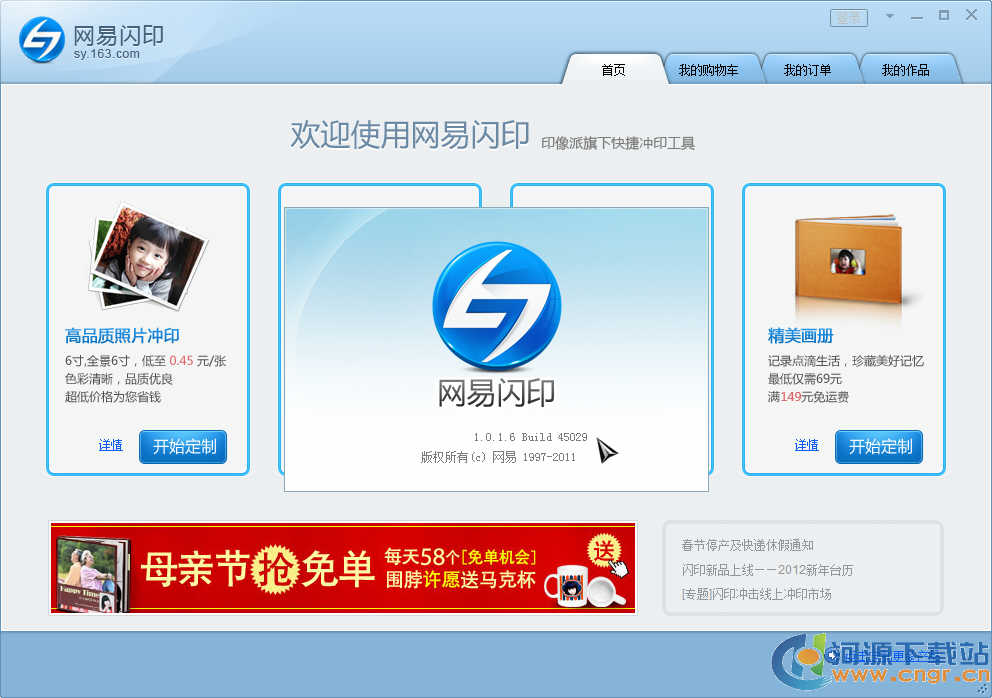Viewport: 992px width, 698px height.
Task: Click the '满149元免运费' text in album card
Action: 808,397
